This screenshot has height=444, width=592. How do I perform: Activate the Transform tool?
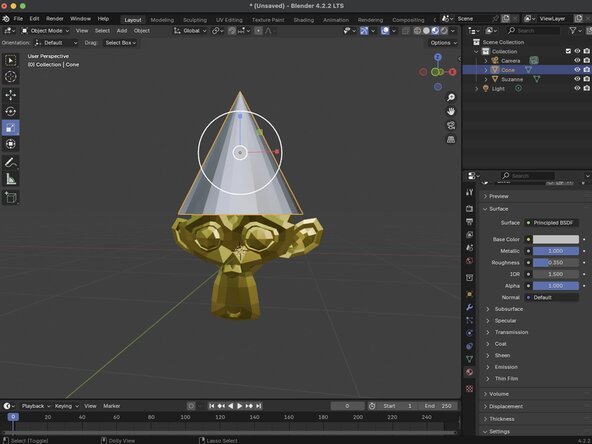[x=11, y=144]
